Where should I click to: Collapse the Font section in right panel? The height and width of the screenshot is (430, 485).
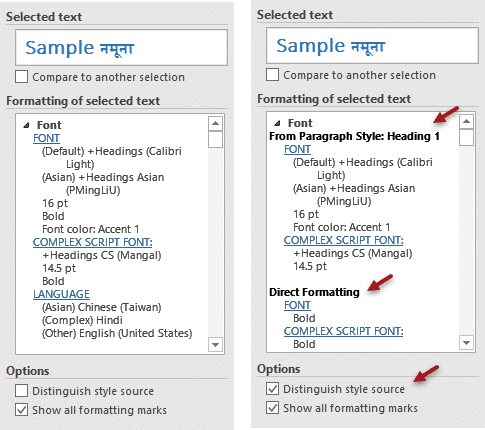(277, 123)
